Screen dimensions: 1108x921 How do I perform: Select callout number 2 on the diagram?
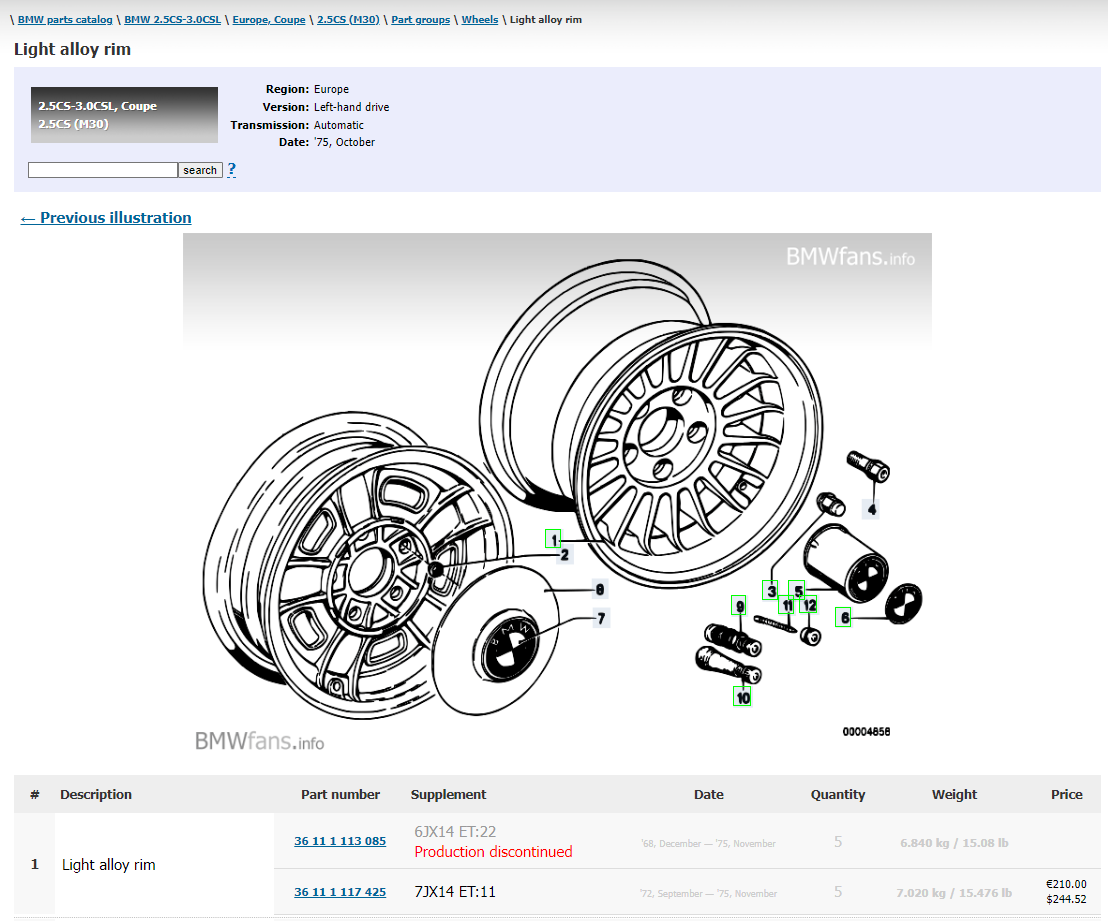[565, 555]
